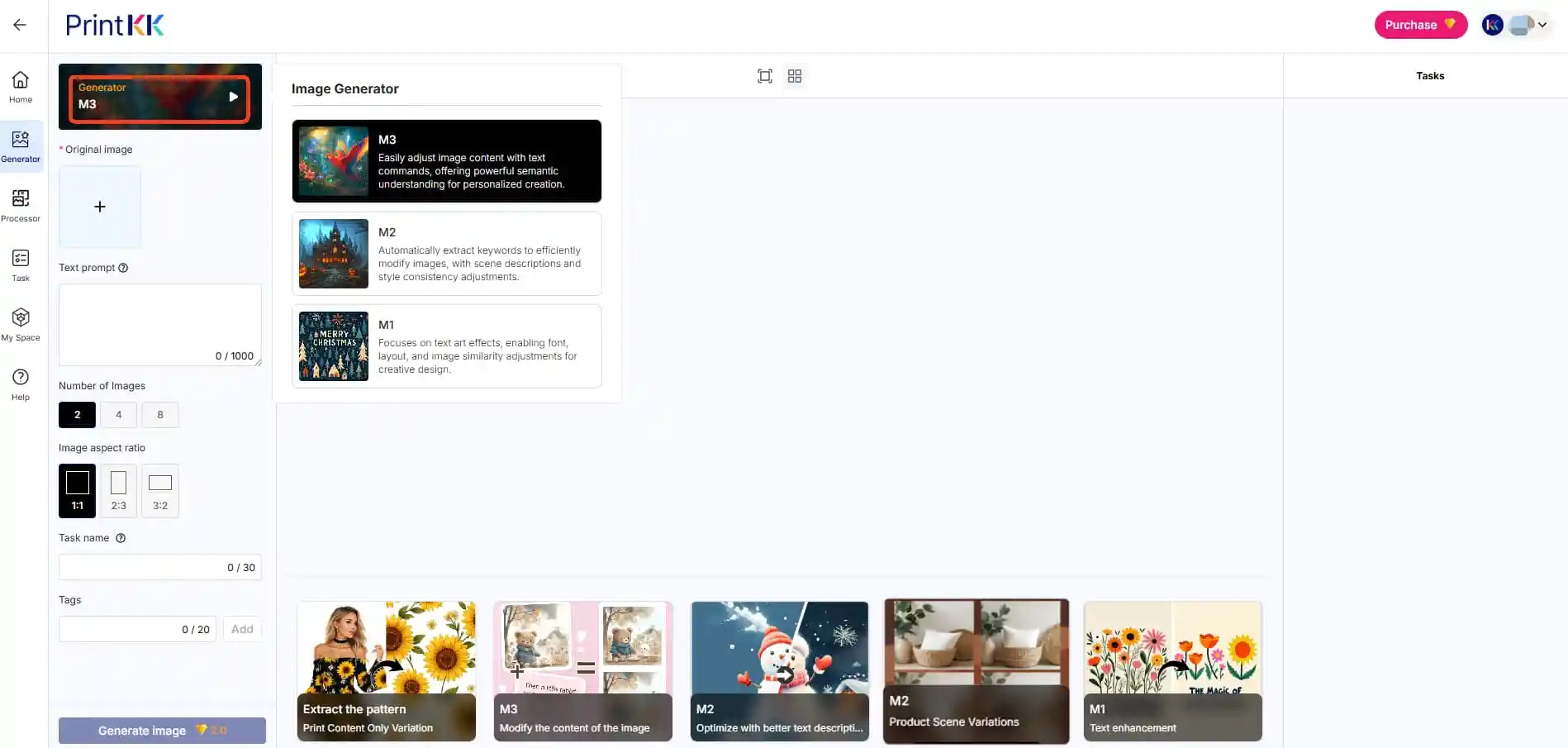Open the user account dropdown chevron
The height and width of the screenshot is (748, 1568).
pyautogui.click(x=1542, y=25)
